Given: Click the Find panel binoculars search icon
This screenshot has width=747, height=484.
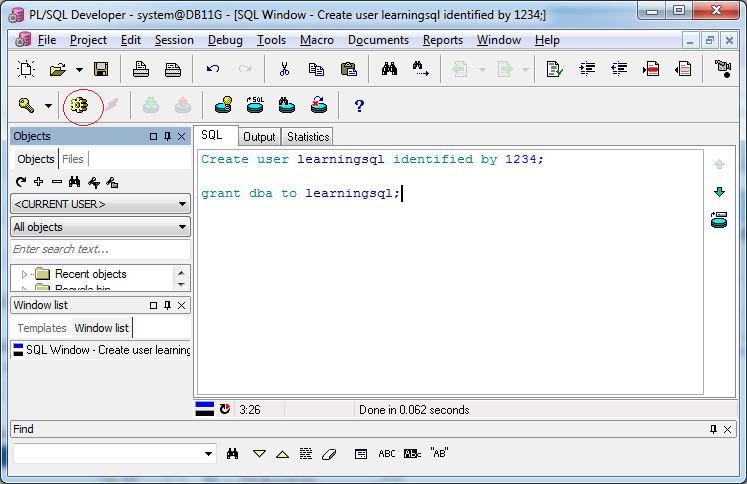Looking at the screenshot, I should (232, 454).
